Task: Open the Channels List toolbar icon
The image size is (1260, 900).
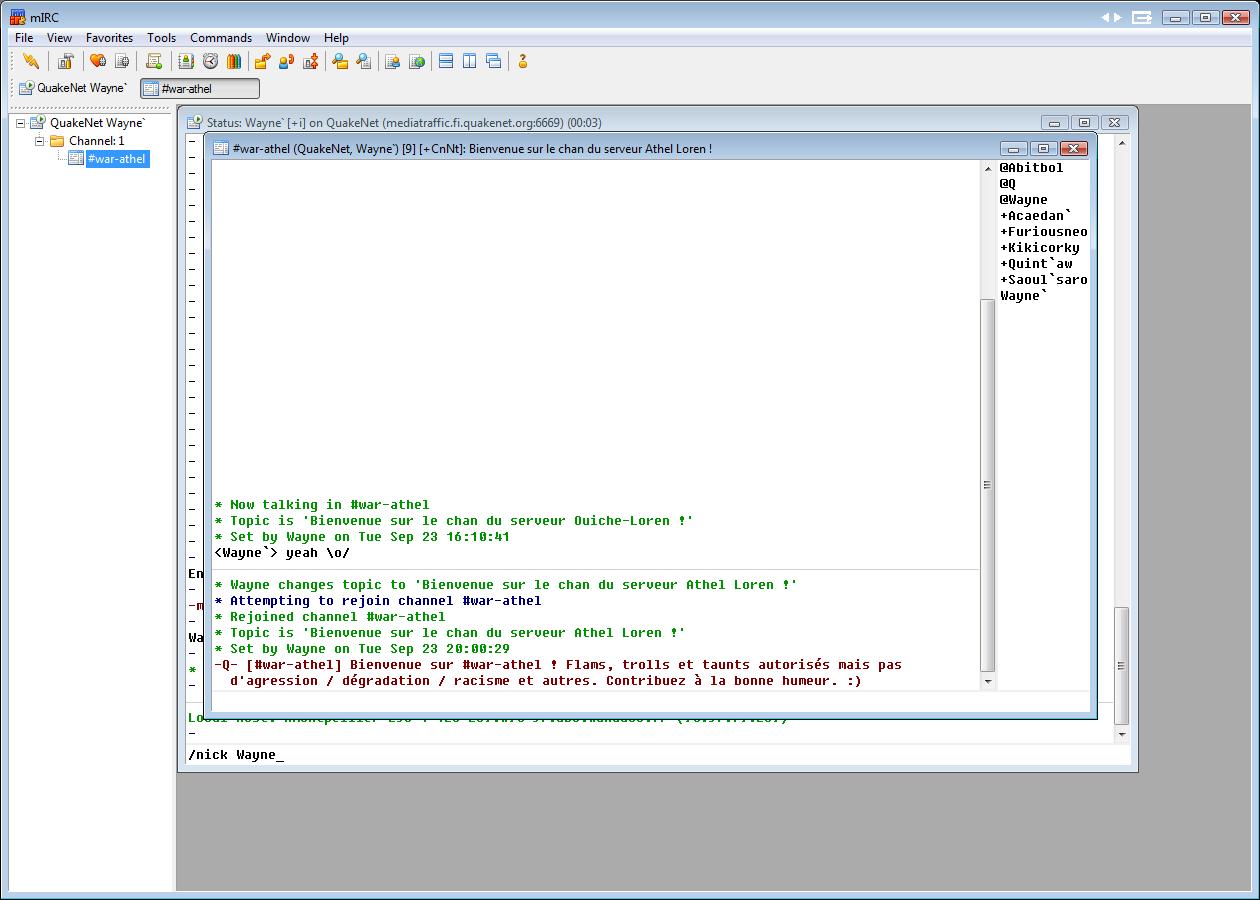Action: pos(122,61)
